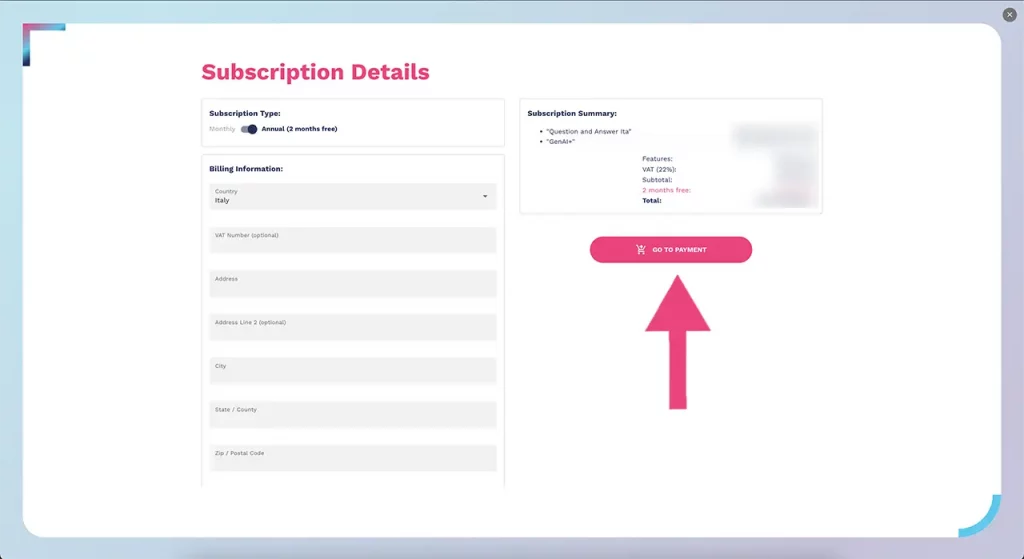Image resolution: width=1024 pixels, height=559 pixels.
Task: Click the Subscription Details heading
Action: [315, 72]
